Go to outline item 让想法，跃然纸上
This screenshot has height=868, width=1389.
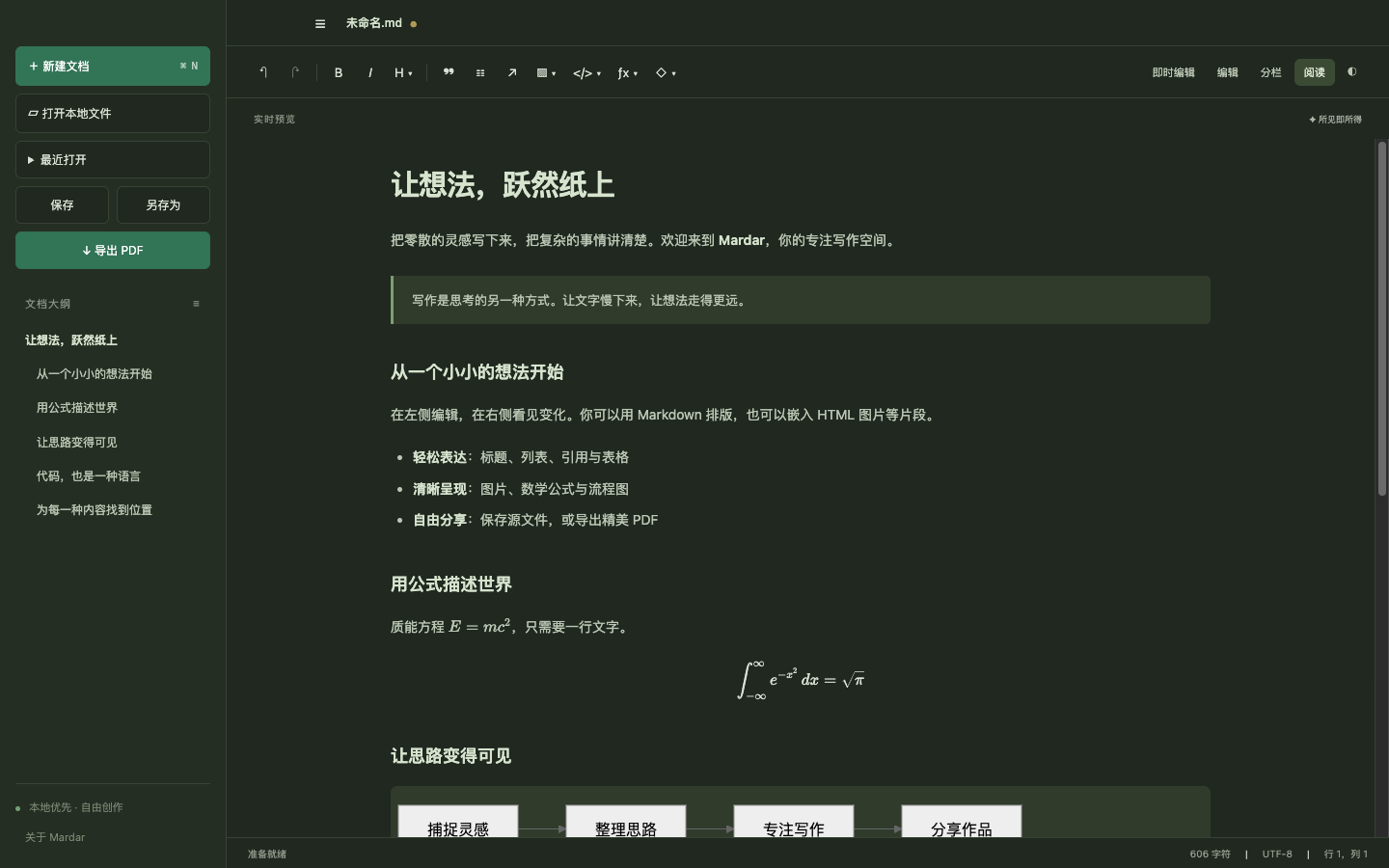point(71,340)
